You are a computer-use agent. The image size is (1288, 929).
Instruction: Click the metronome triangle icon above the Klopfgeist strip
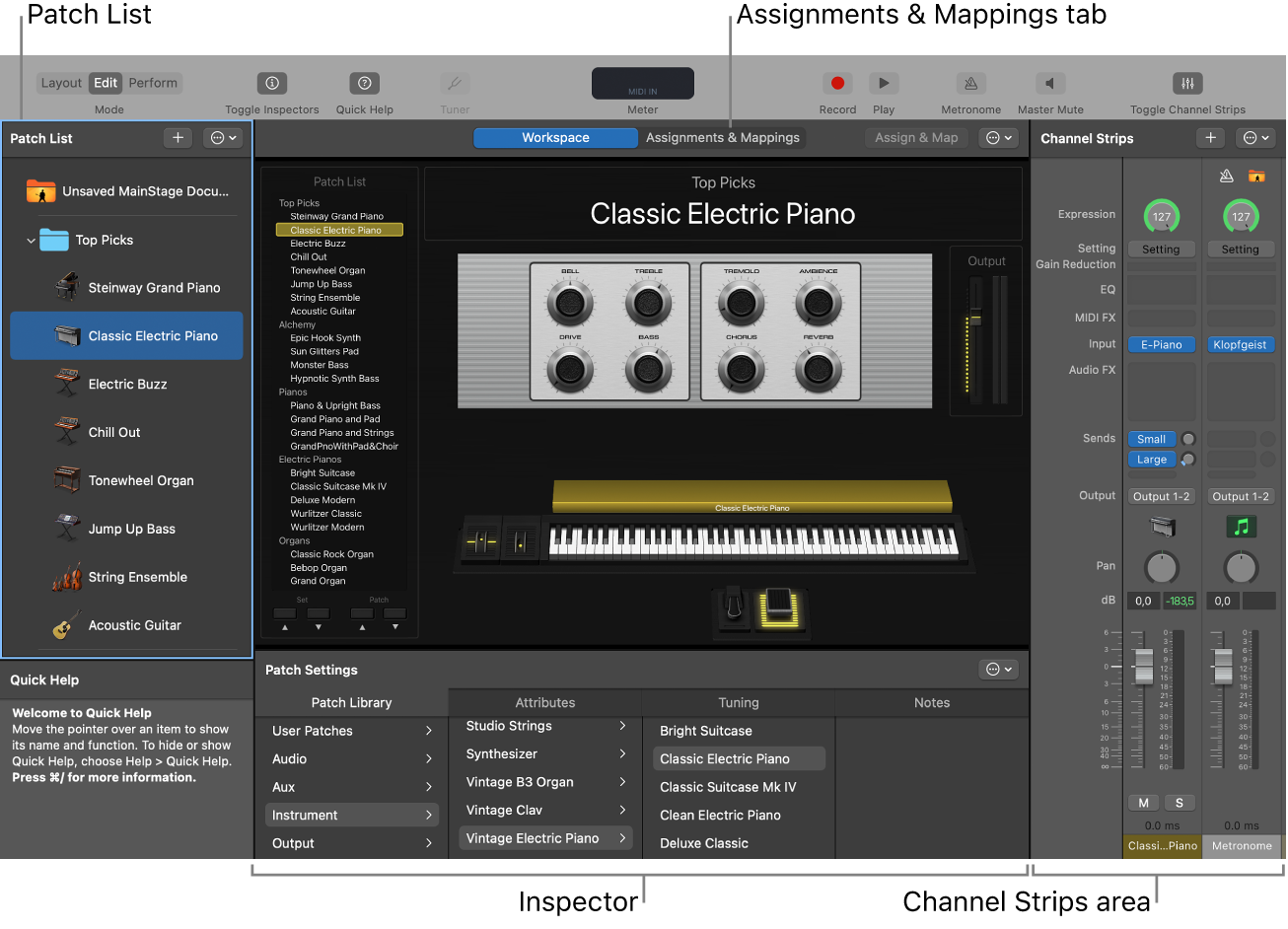(1225, 175)
